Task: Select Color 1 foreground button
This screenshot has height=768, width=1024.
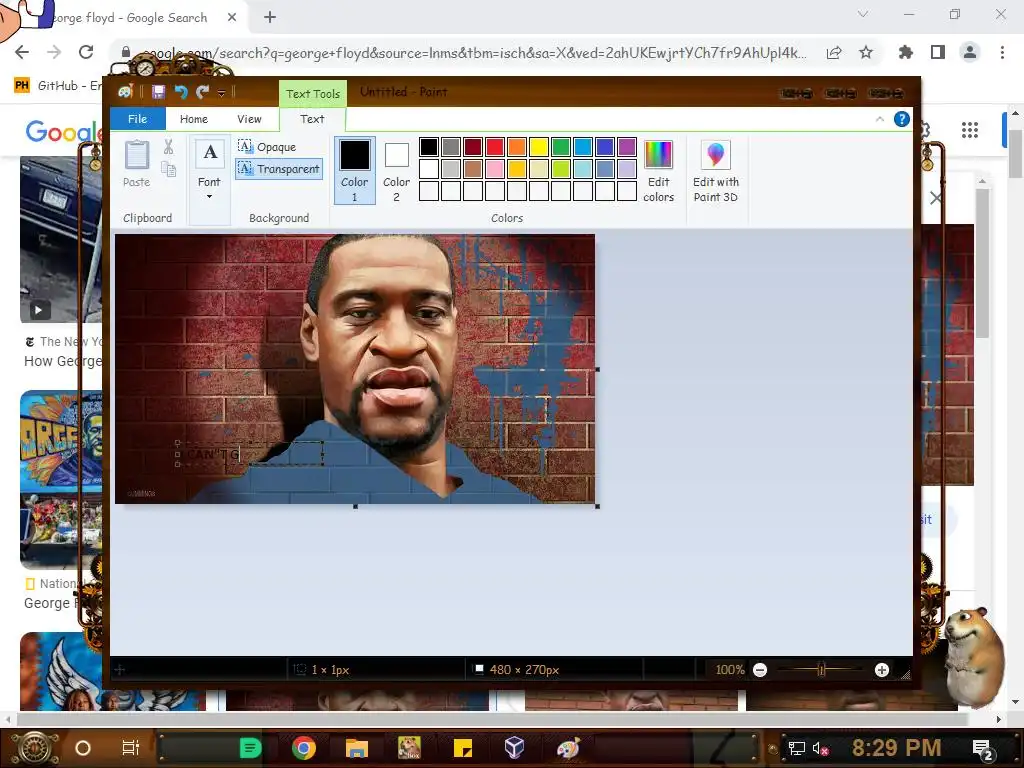Action: tap(355, 170)
